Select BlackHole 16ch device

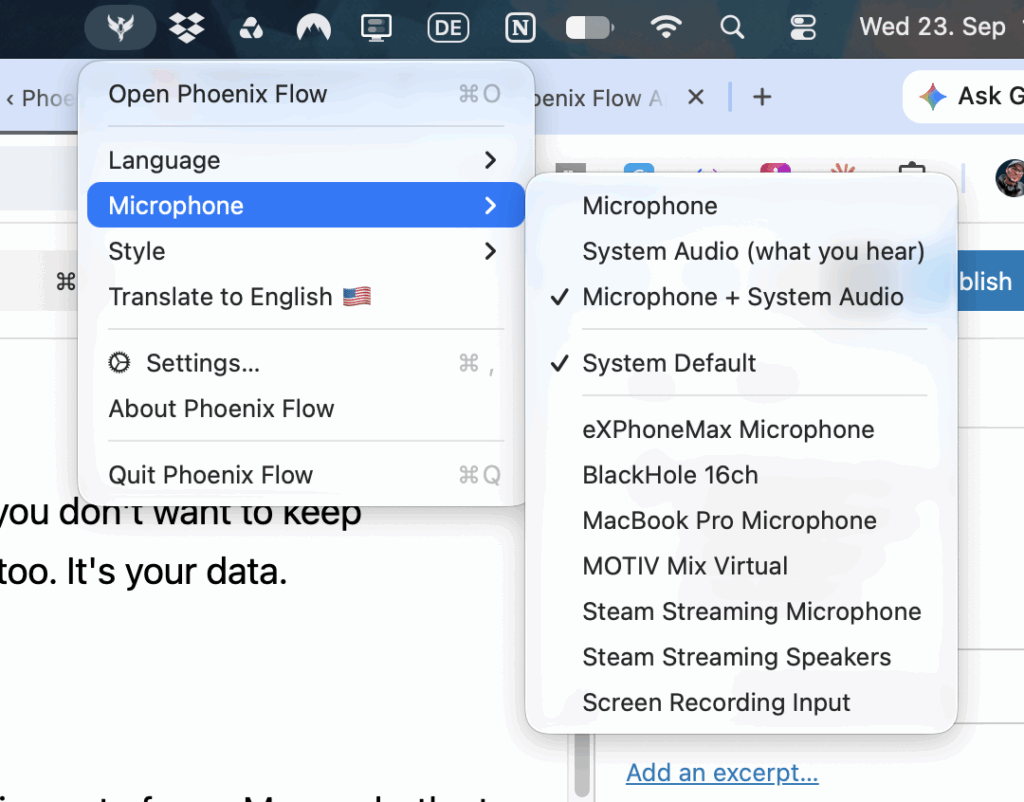tap(741, 475)
